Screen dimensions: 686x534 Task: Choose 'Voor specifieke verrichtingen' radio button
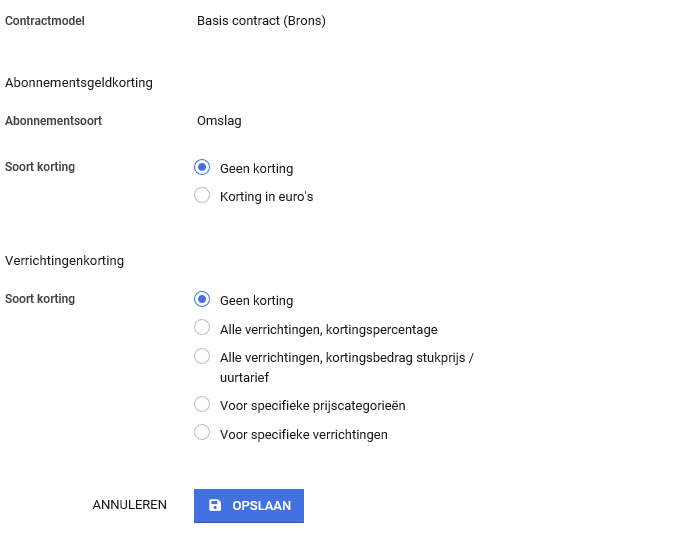click(x=202, y=433)
